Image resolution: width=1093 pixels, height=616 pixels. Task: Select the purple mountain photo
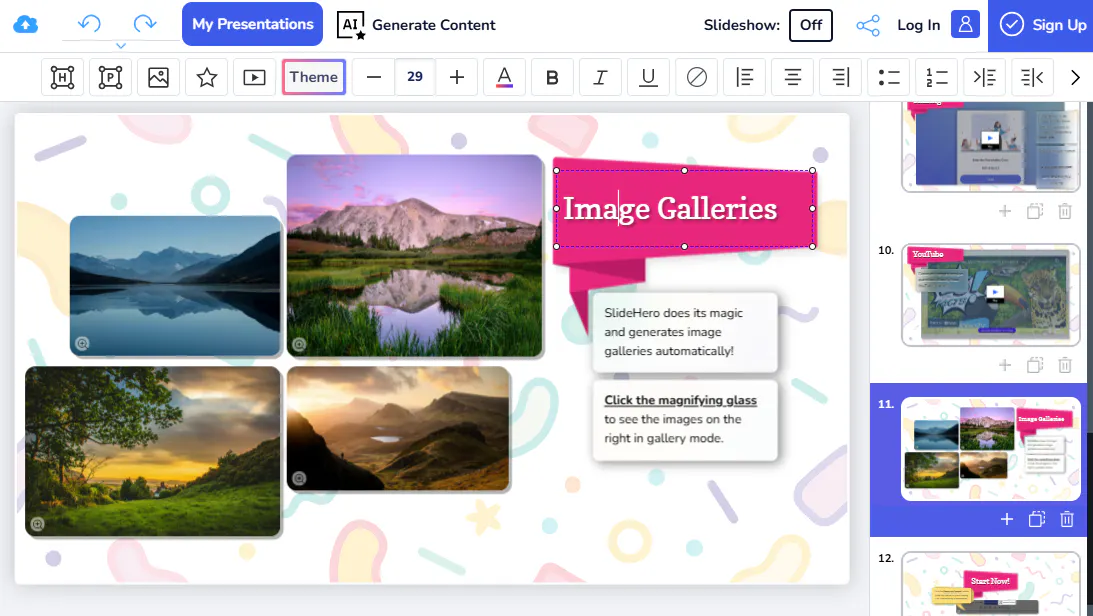(x=415, y=256)
